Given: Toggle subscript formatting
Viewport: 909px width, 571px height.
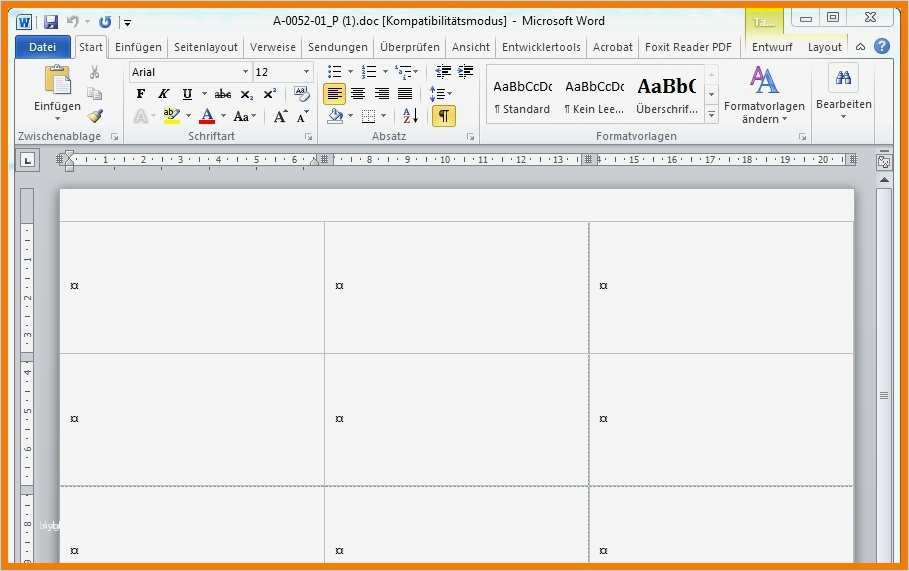Looking at the screenshot, I should point(246,94).
